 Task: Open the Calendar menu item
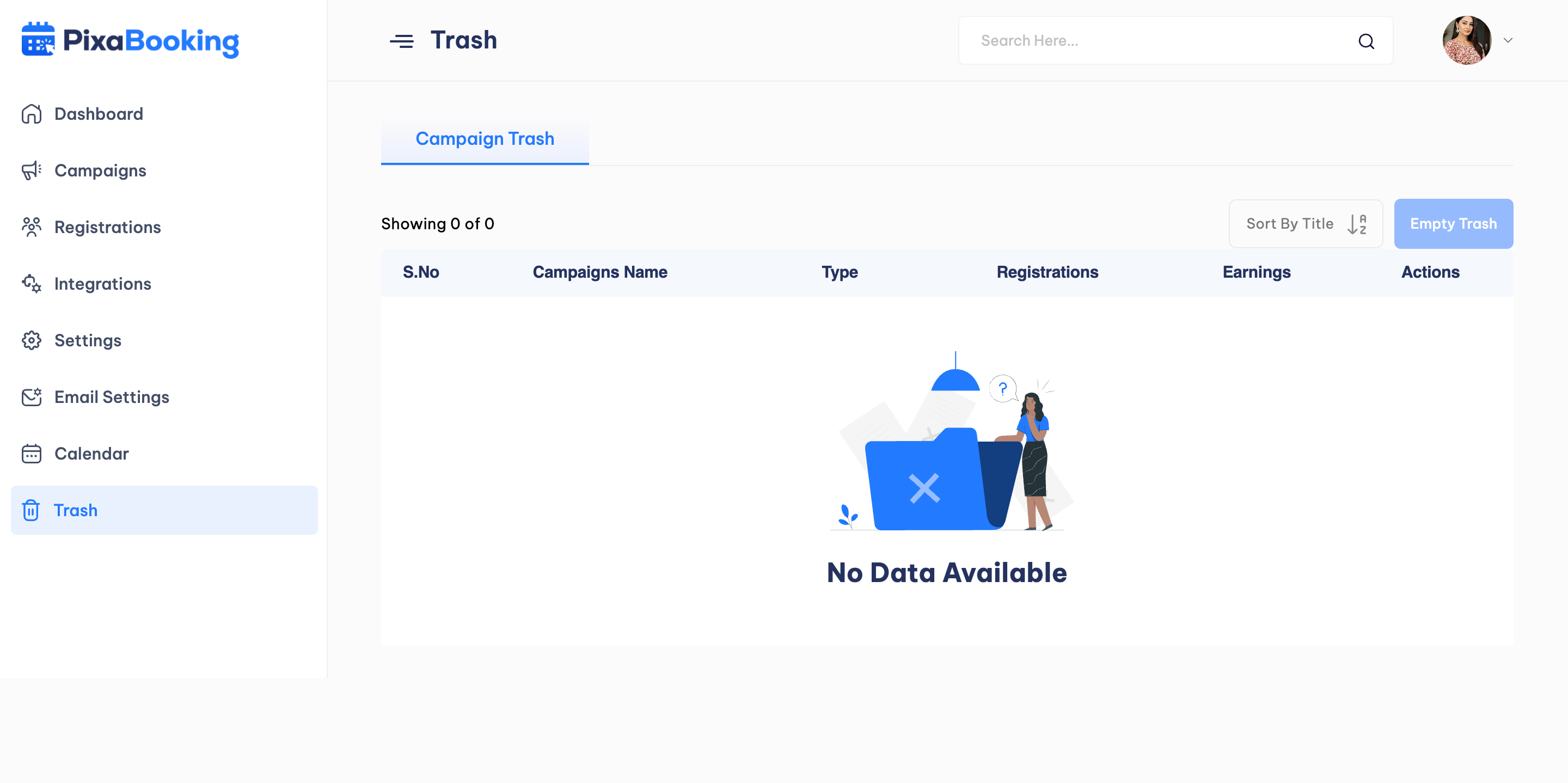click(x=164, y=454)
